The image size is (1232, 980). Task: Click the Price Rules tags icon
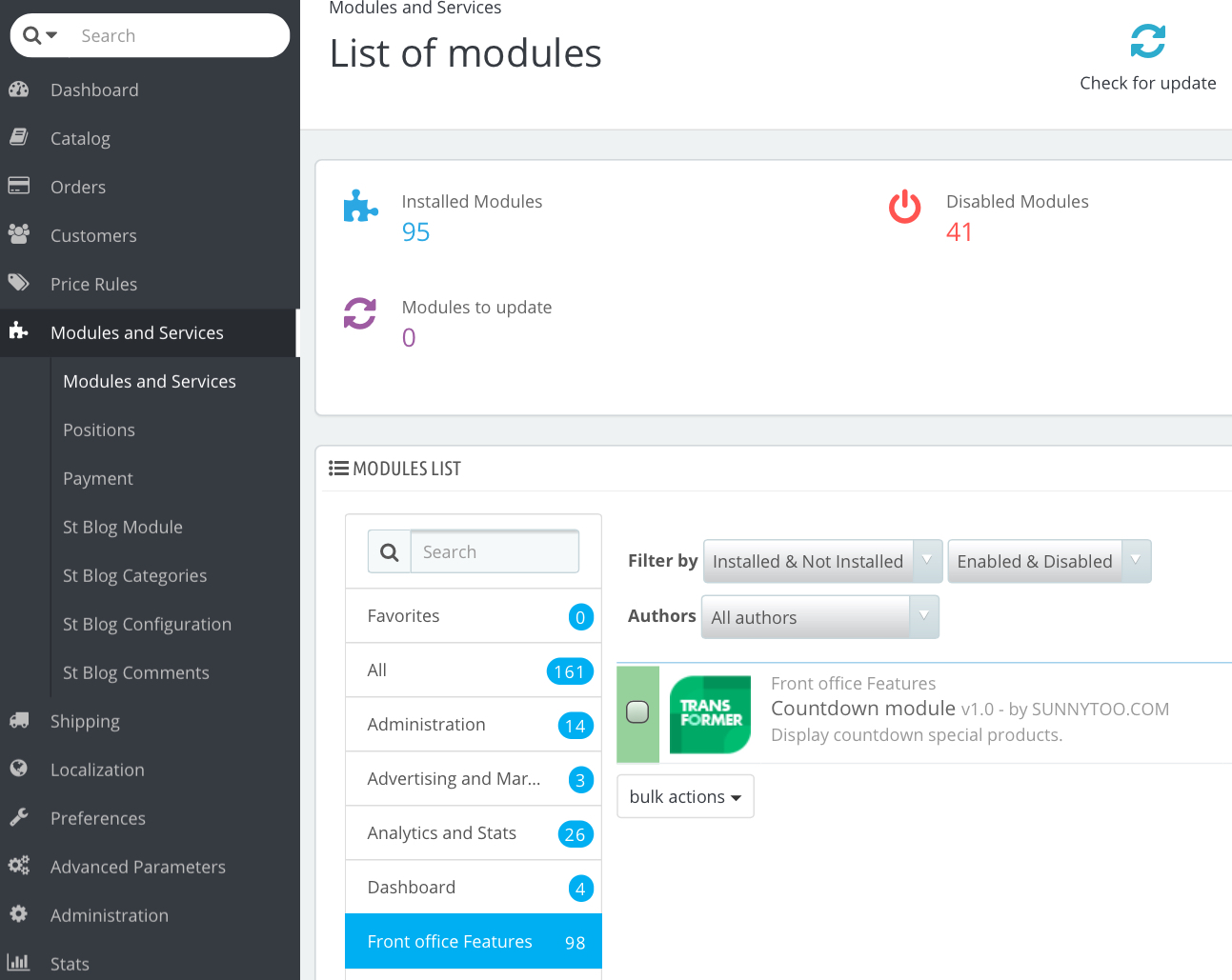click(19, 283)
